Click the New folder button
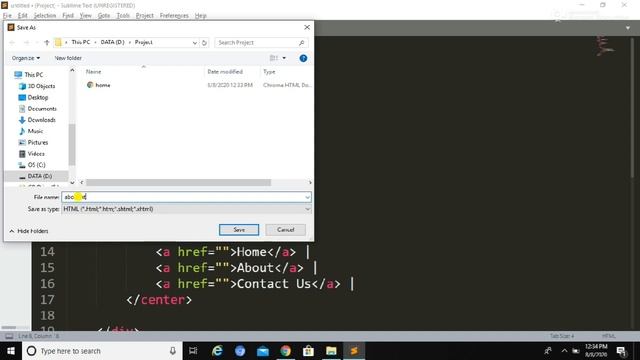The image size is (640, 360). pos(68,58)
